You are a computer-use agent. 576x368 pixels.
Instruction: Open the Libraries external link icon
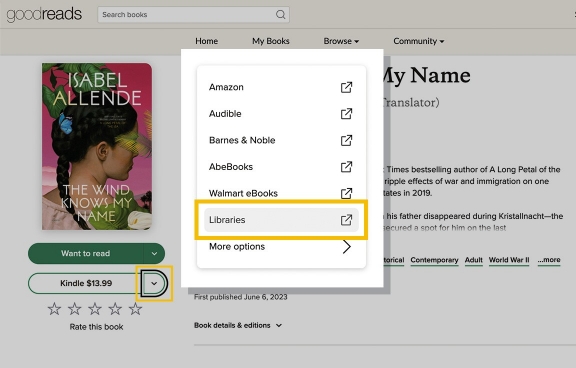tap(346, 220)
